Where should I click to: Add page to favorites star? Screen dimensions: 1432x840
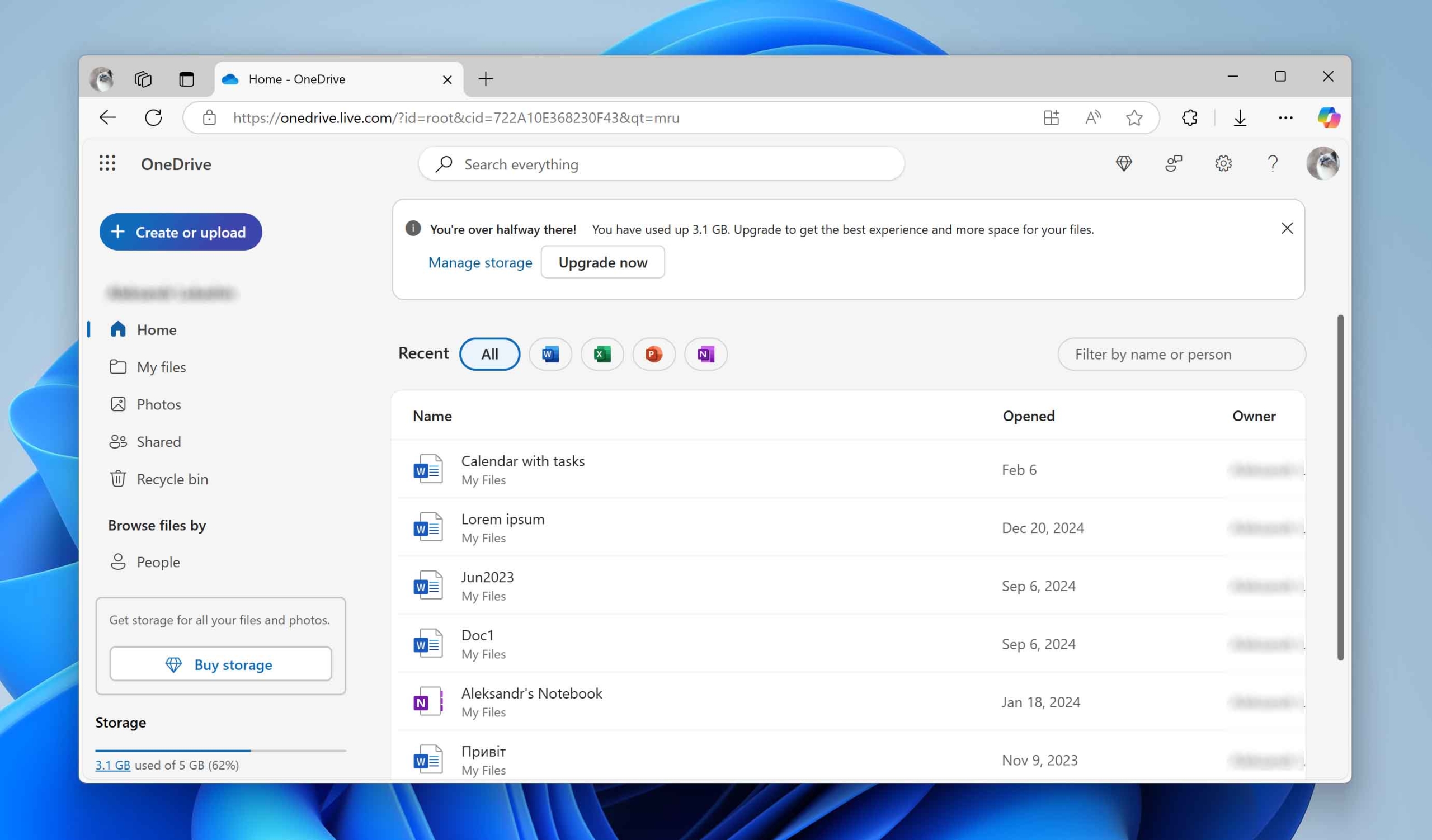click(x=1134, y=117)
